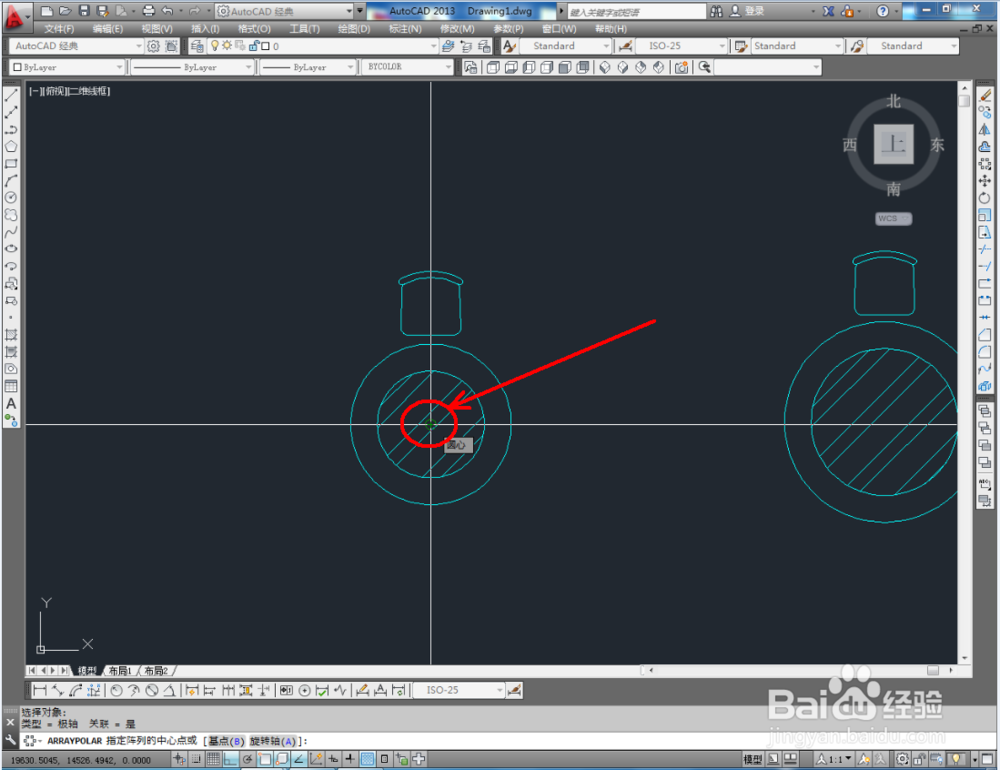Viewport: 1000px width, 770px height.
Task: Click the Linear dimension icon in dimension toolbar
Action: click(40, 690)
